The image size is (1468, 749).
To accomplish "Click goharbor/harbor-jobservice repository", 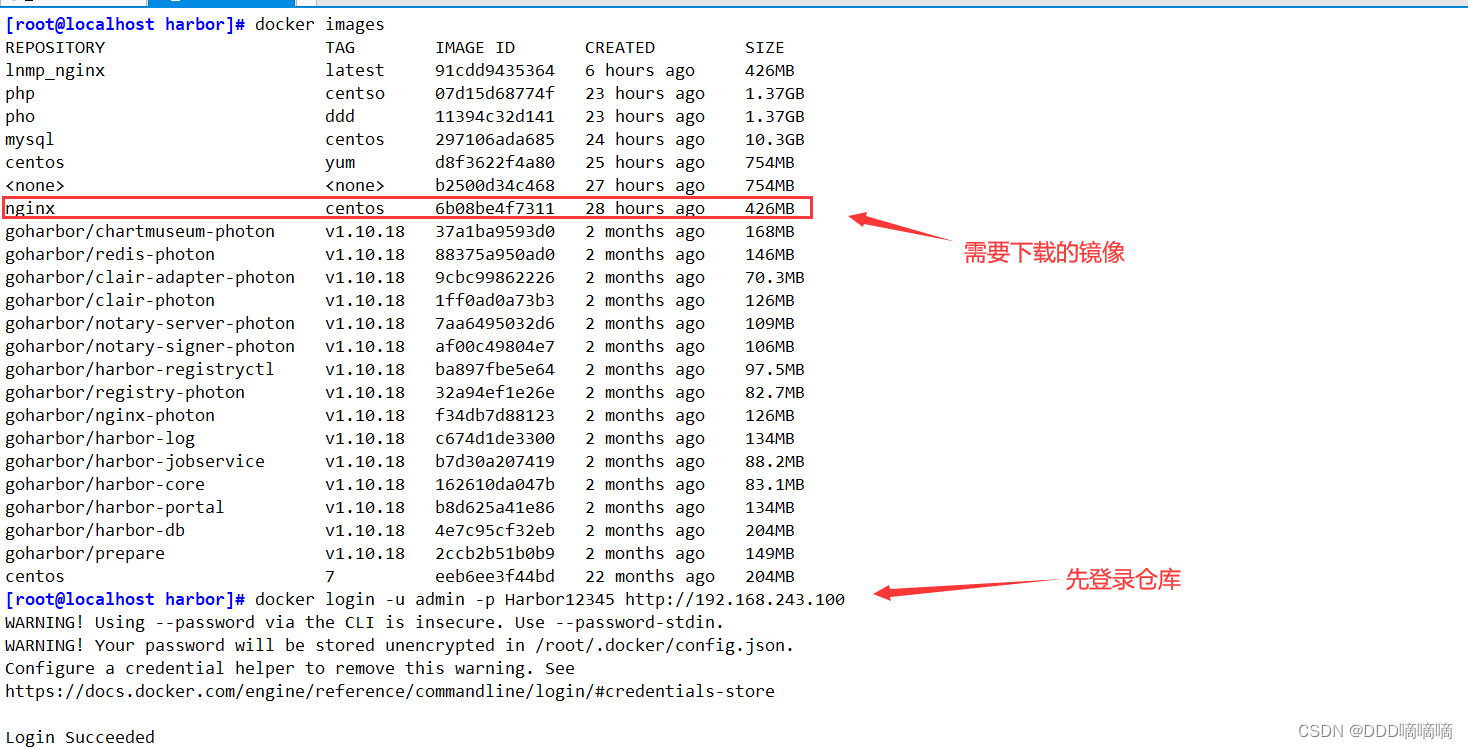I will coord(135,461).
